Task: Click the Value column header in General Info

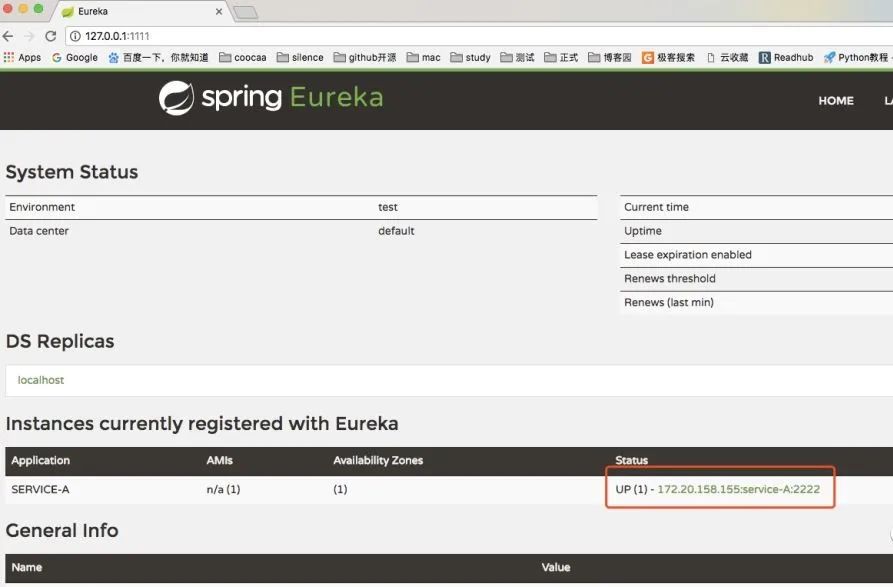Action: pos(556,568)
